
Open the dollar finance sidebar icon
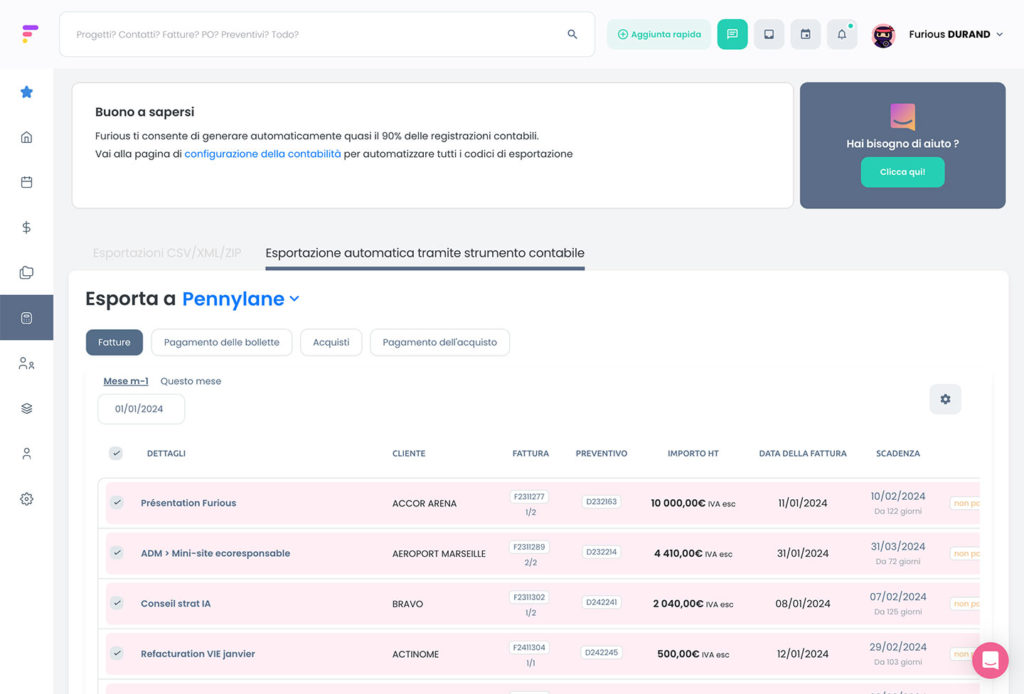pos(27,227)
